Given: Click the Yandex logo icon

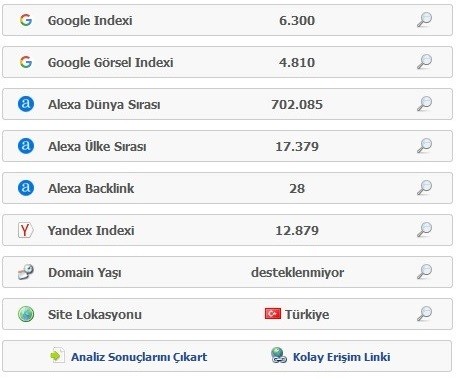Looking at the screenshot, I should click(26, 230).
